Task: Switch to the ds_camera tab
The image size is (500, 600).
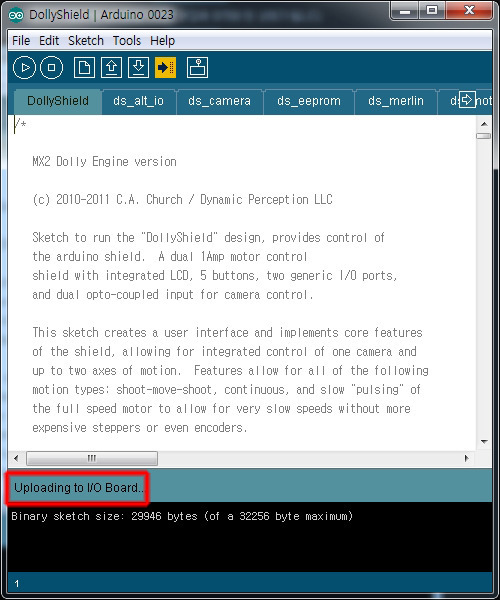Action: click(x=220, y=101)
